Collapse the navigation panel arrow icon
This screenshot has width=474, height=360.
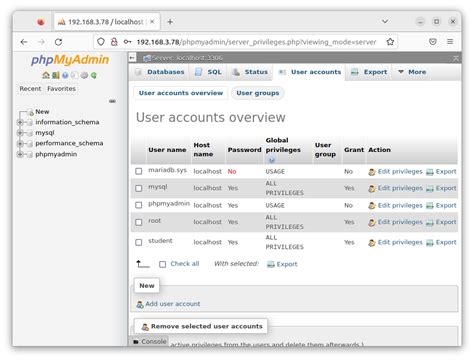(x=132, y=58)
